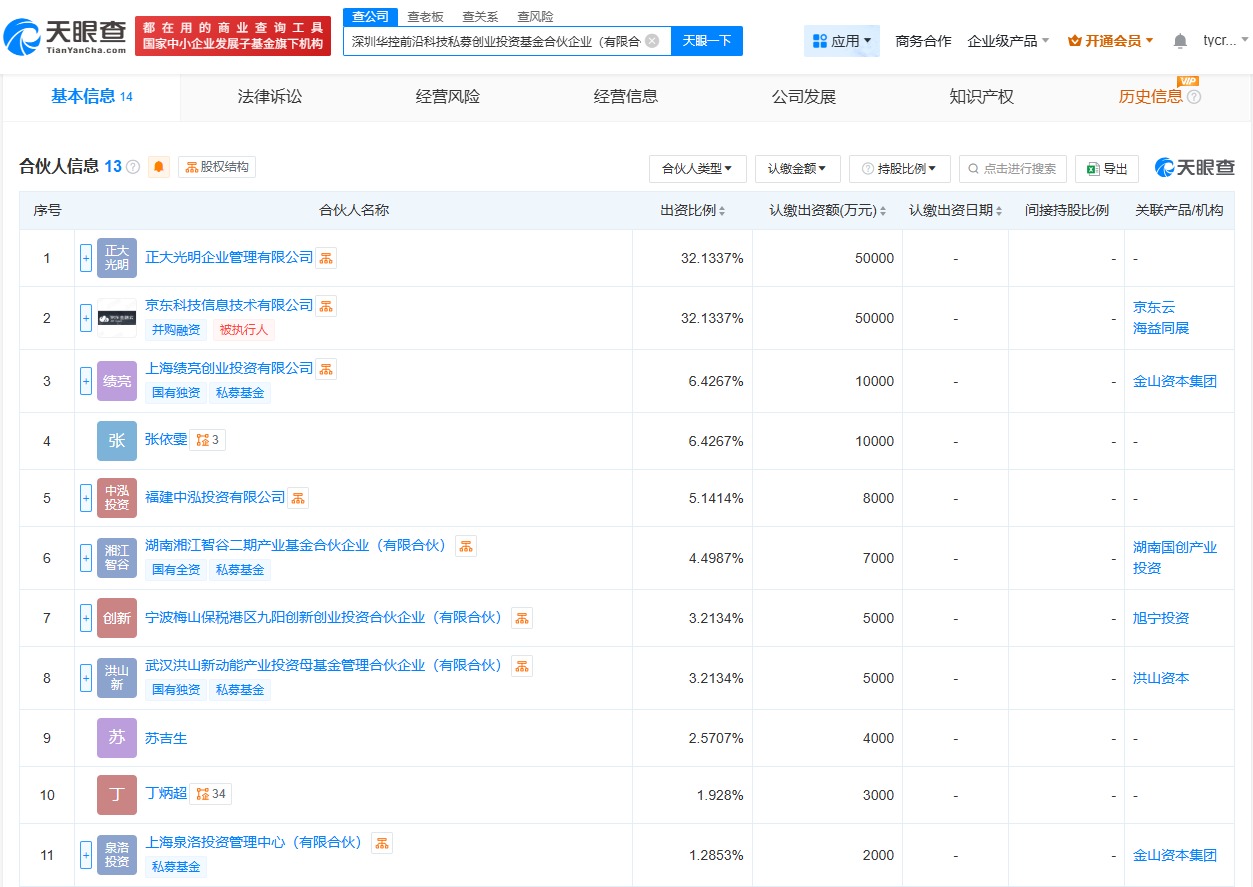Open equity structure icon for 武汉洪山新动能产业投资母基金
This screenshot has height=887, width=1253.
pos(522,666)
